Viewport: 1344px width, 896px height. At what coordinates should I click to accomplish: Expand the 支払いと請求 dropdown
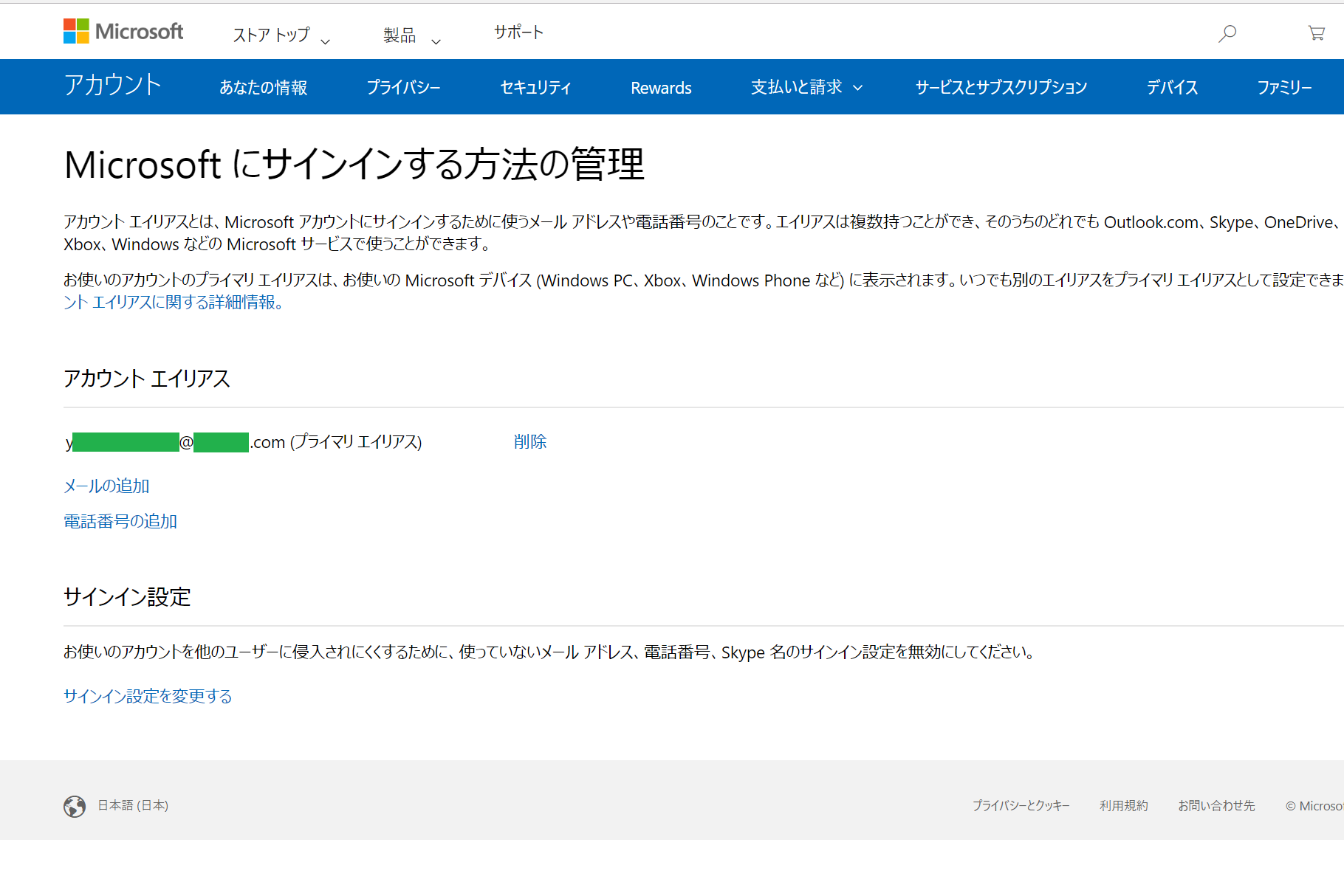pos(806,87)
